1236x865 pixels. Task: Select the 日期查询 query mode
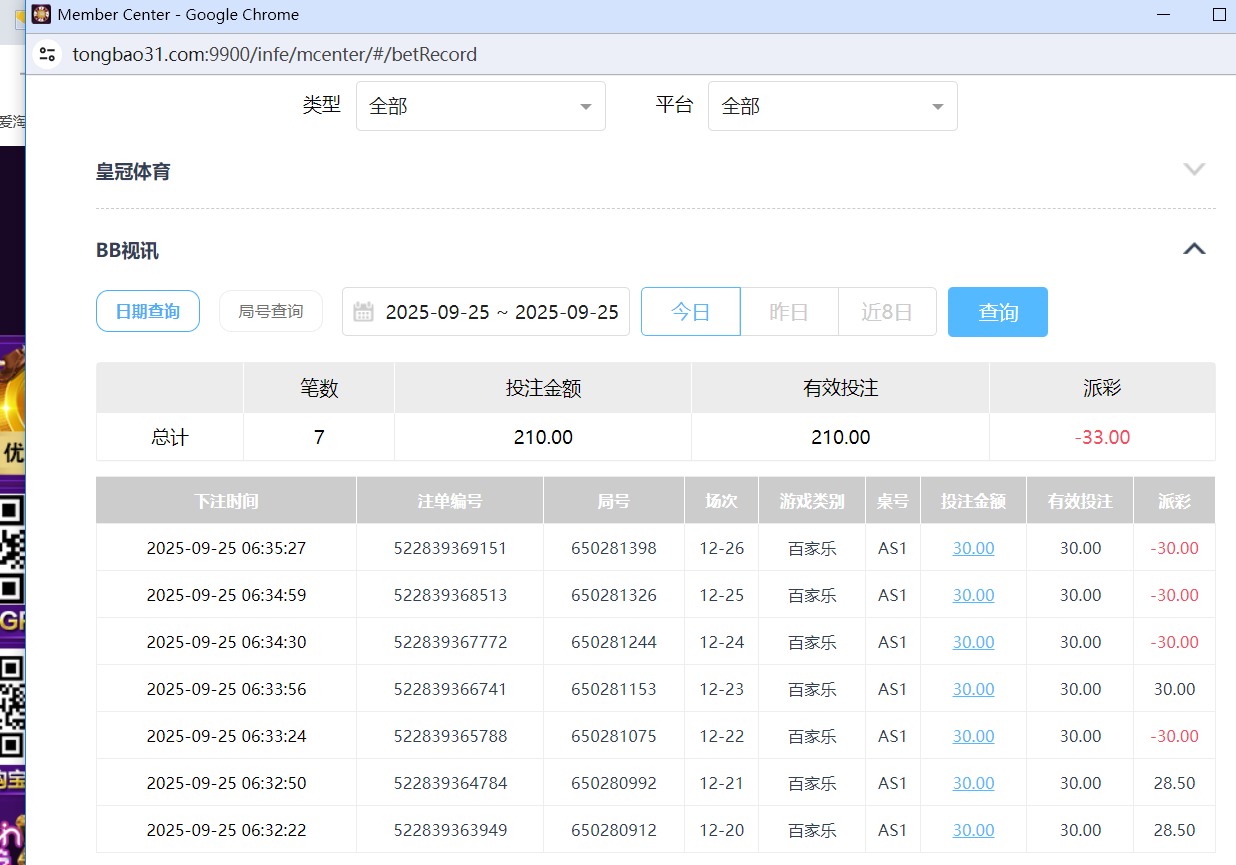click(147, 311)
